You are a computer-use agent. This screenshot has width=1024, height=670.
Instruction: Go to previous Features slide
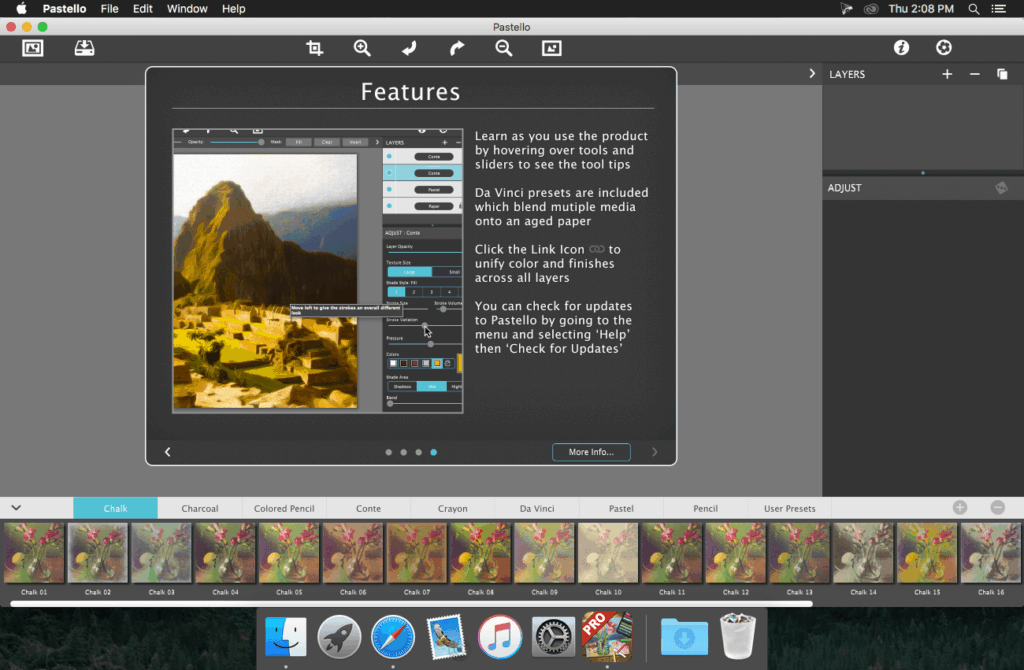(x=168, y=452)
